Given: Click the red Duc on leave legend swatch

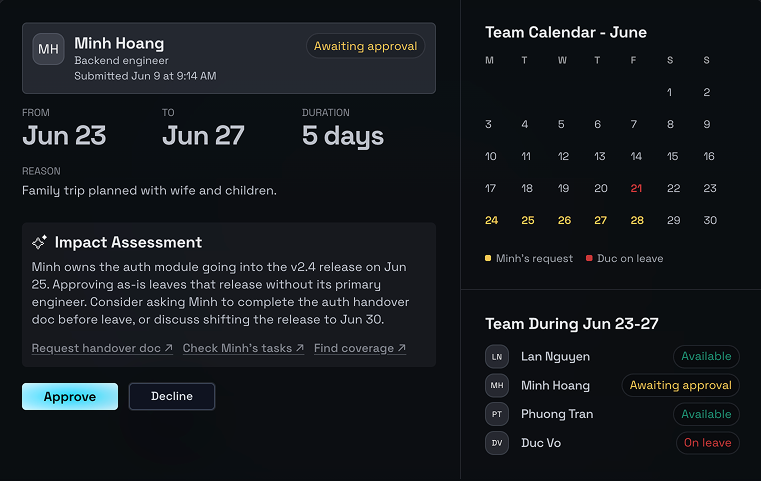Looking at the screenshot, I should (589, 258).
